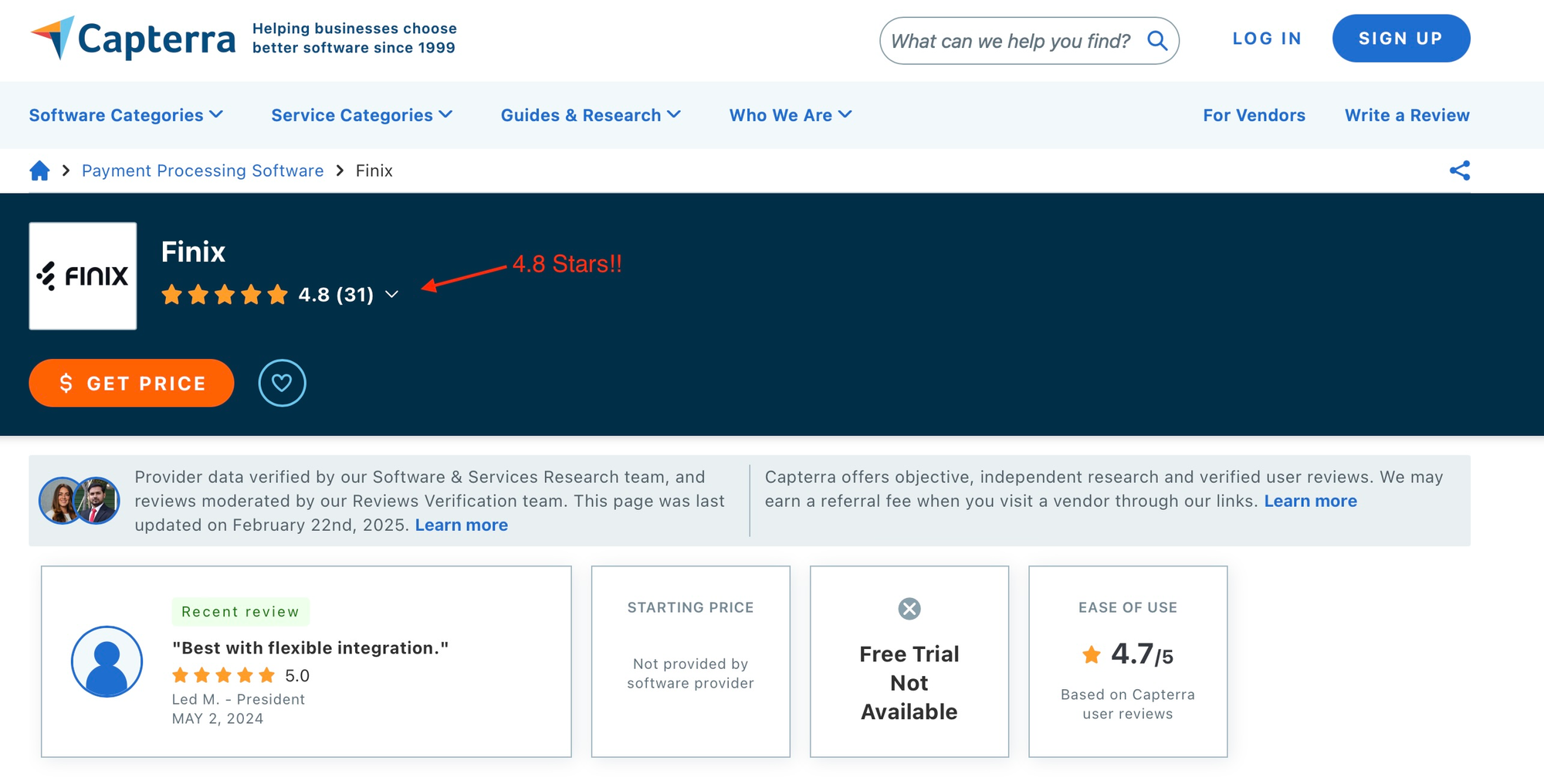Image resolution: width=1544 pixels, height=784 pixels.
Task: Click the Capterra tagline text
Action: pyautogui.click(x=354, y=38)
